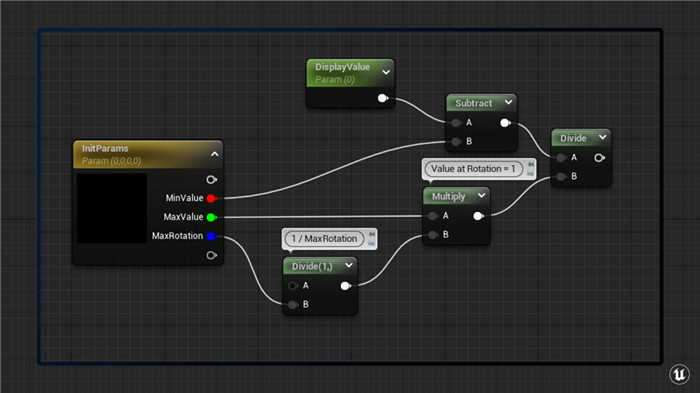Expand the Subtract node chevron
The width and height of the screenshot is (700, 393).
pyautogui.click(x=508, y=102)
